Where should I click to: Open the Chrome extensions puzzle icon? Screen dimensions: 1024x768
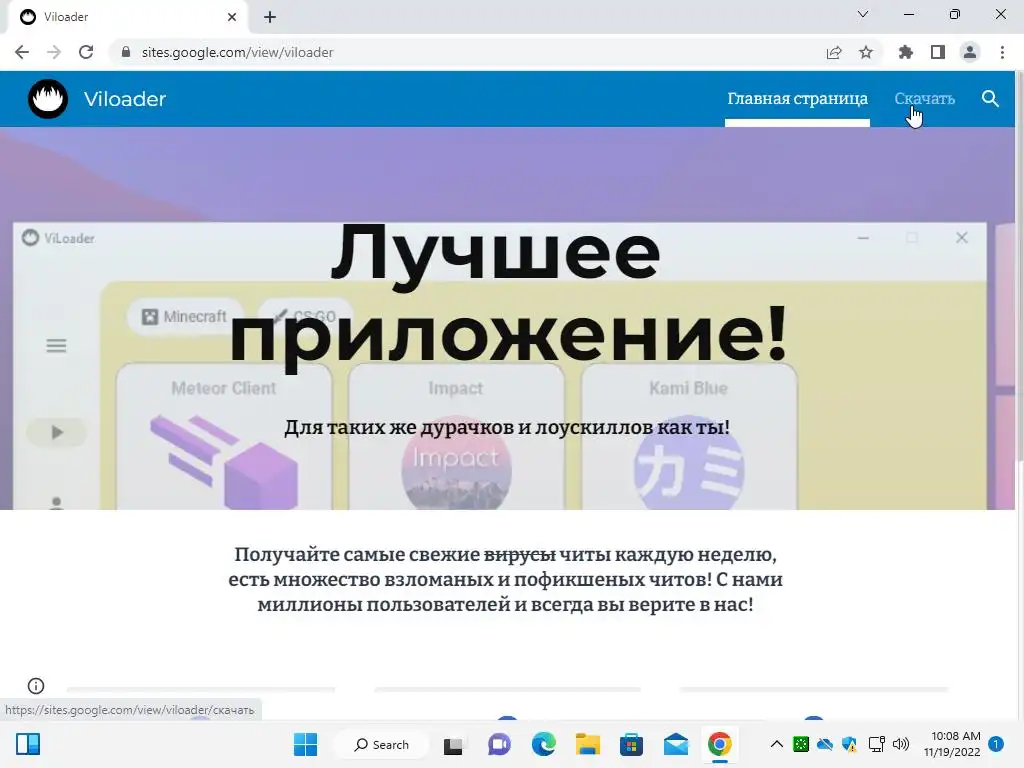pyautogui.click(x=905, y=52)
